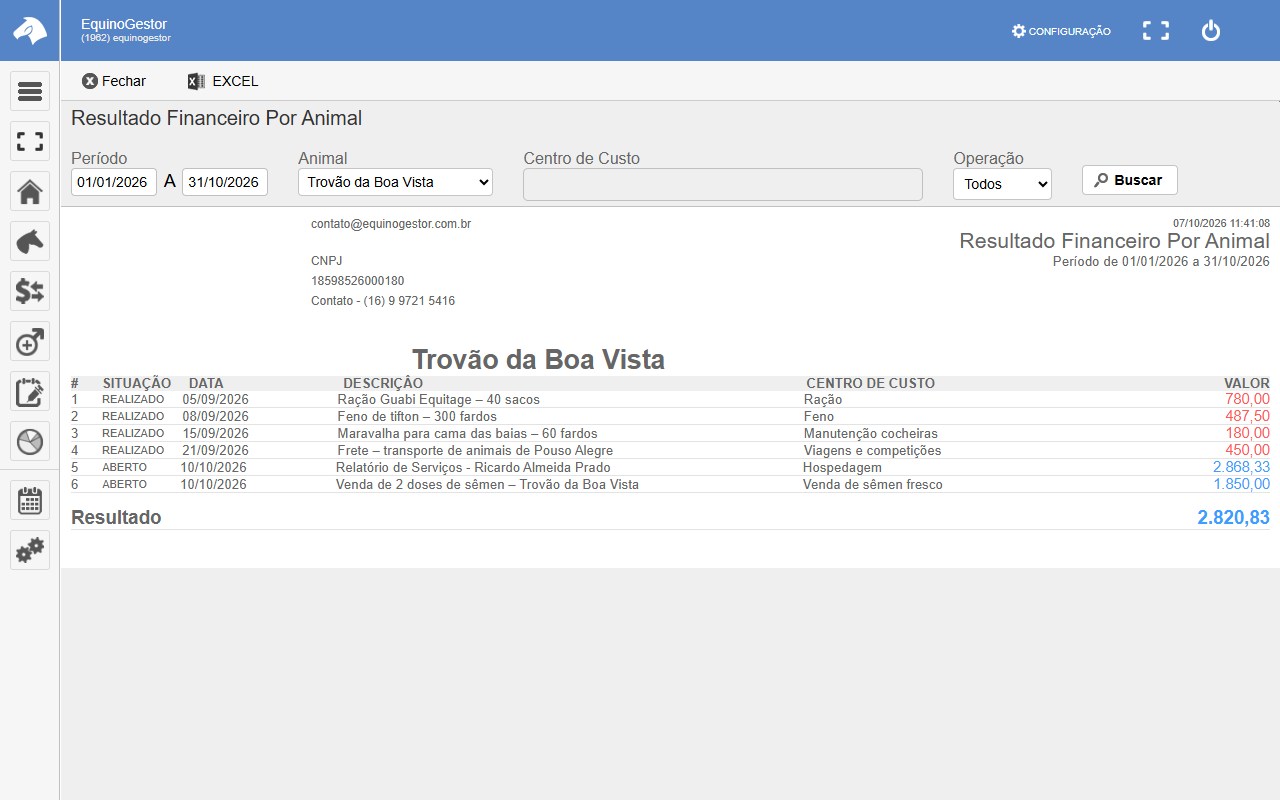
Task: Select row 'Ração Guabi Equitage – 40 sacos'
Action: coord(670,399)
